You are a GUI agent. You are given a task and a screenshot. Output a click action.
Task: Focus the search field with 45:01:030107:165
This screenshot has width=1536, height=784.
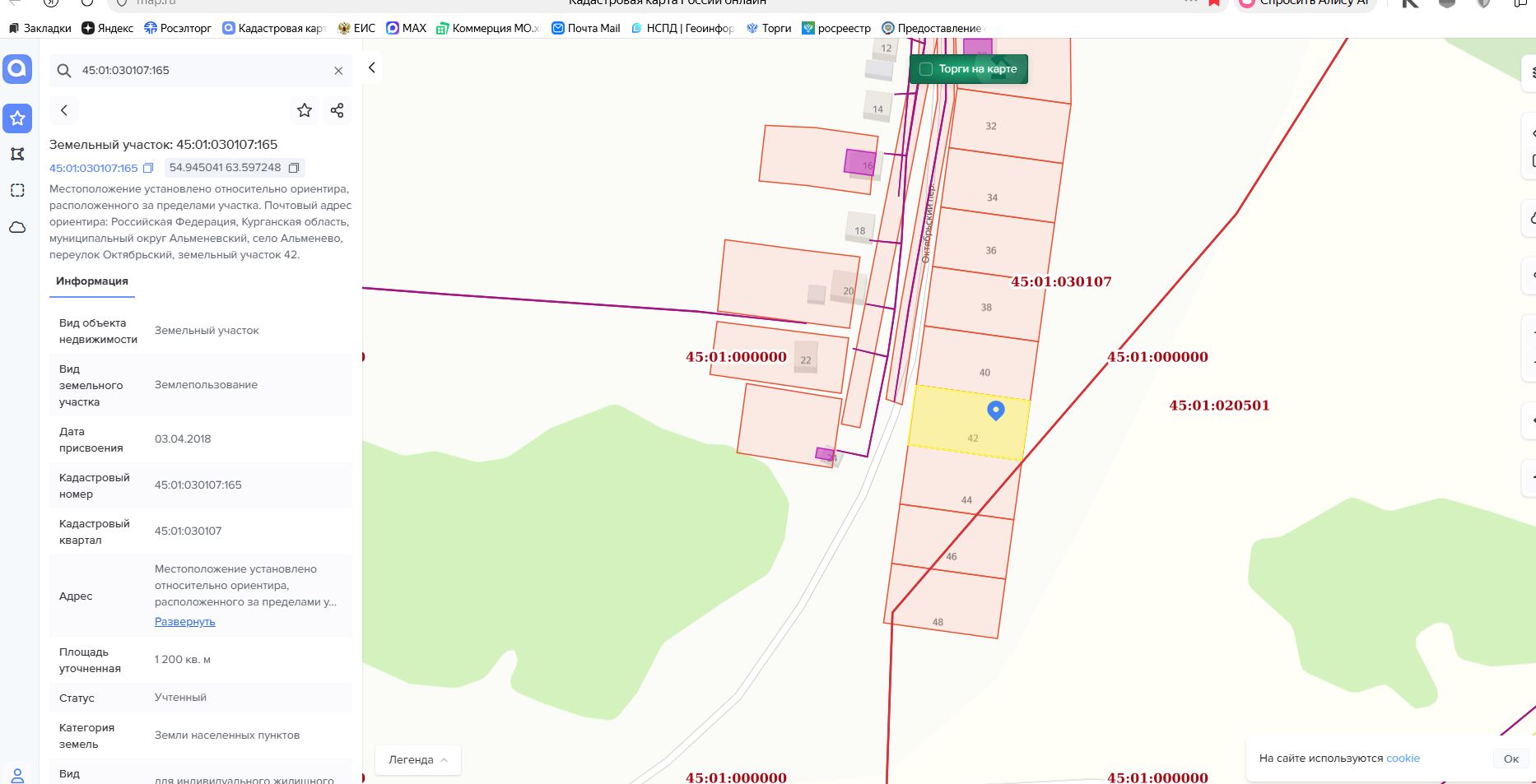[x=202, y=71]
